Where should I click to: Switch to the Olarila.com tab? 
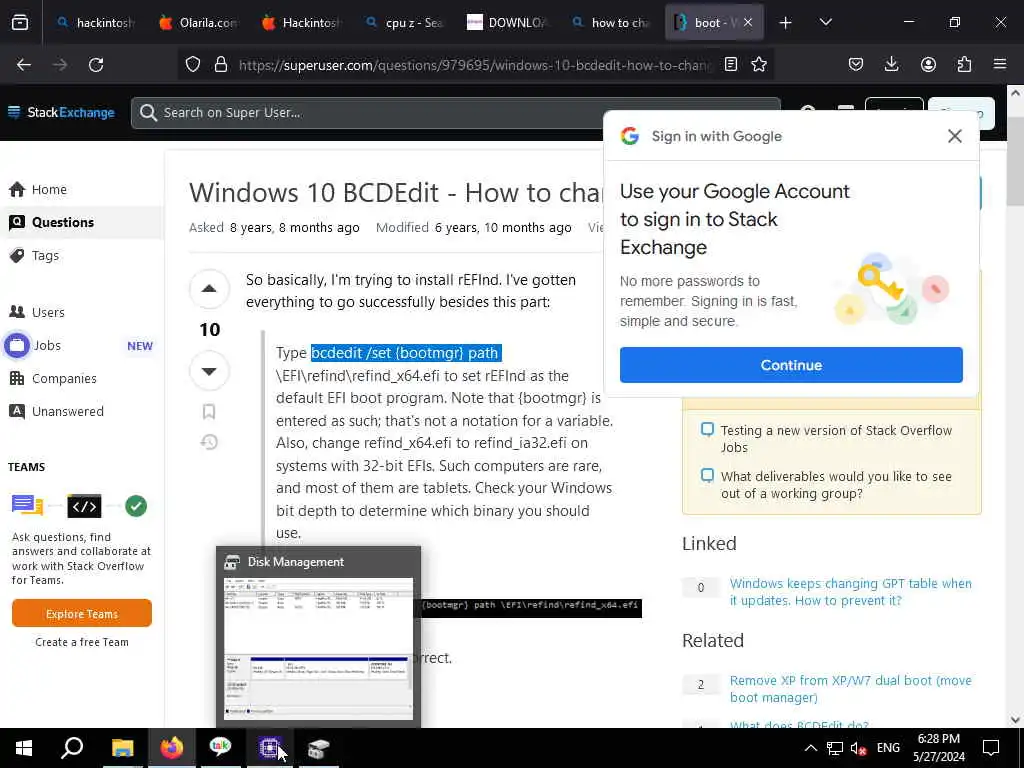click(x=197, y=23)
